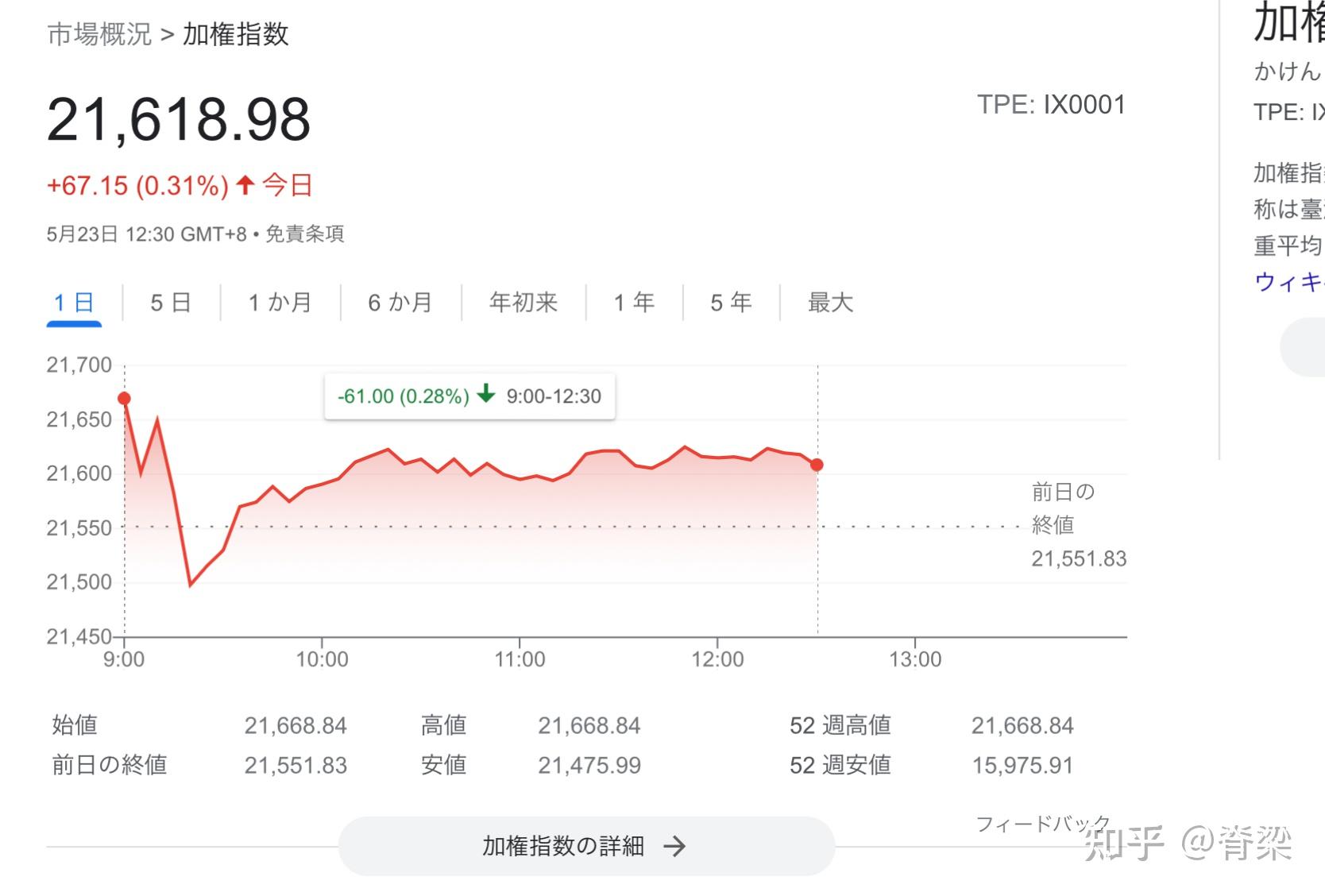
Task: Show the 1か月 chart range
Action: point(280,303)
